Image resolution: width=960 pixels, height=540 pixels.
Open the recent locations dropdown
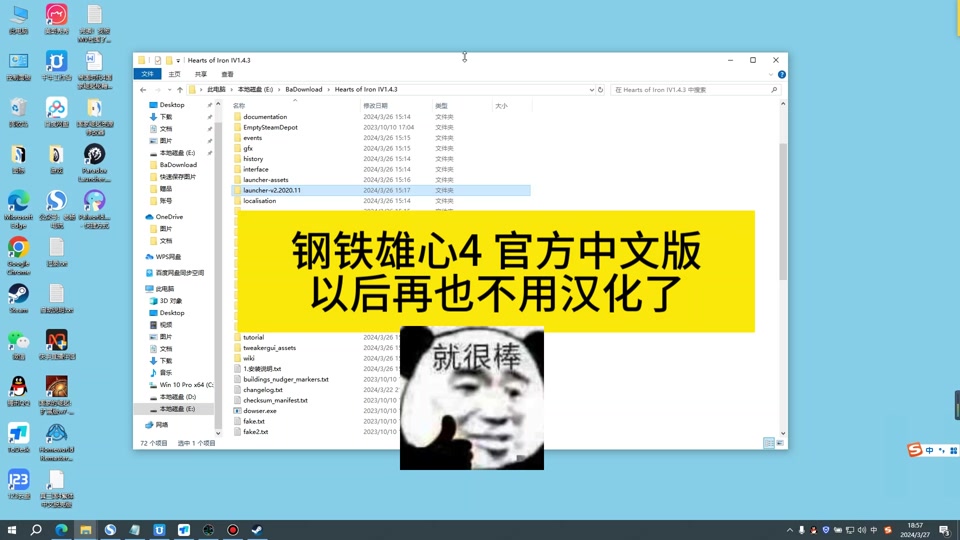169,90
